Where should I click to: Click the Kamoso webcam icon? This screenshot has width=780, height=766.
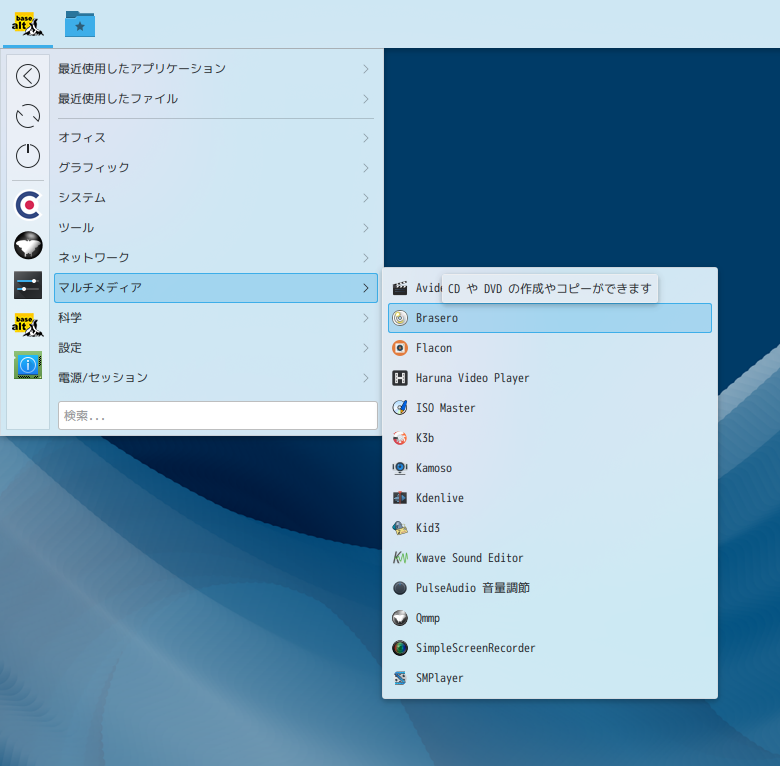pyautogui.click(x=400, y=468)
